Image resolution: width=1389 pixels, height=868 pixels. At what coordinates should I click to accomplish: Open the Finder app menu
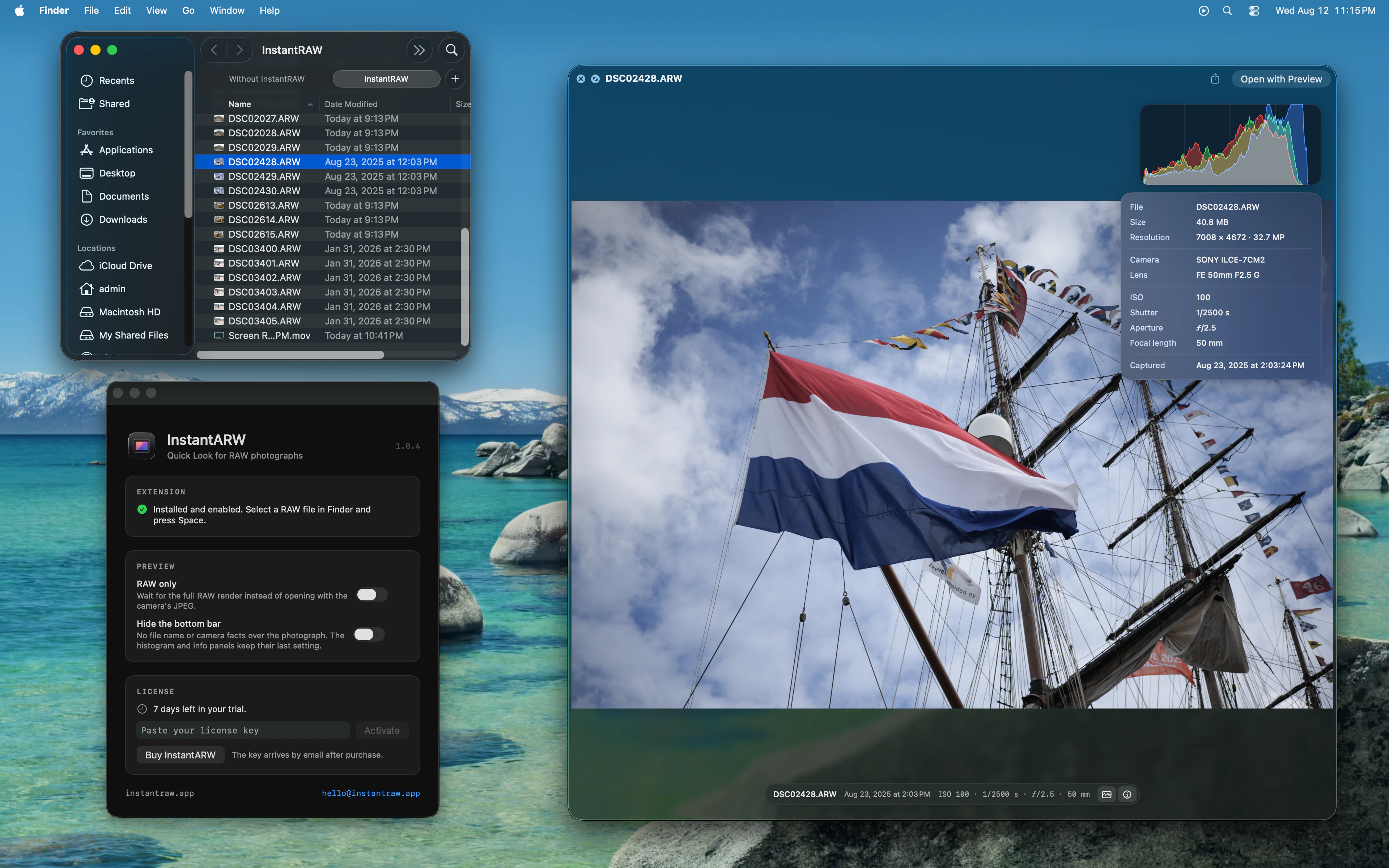pyautogui.click(x=54, y=10)
